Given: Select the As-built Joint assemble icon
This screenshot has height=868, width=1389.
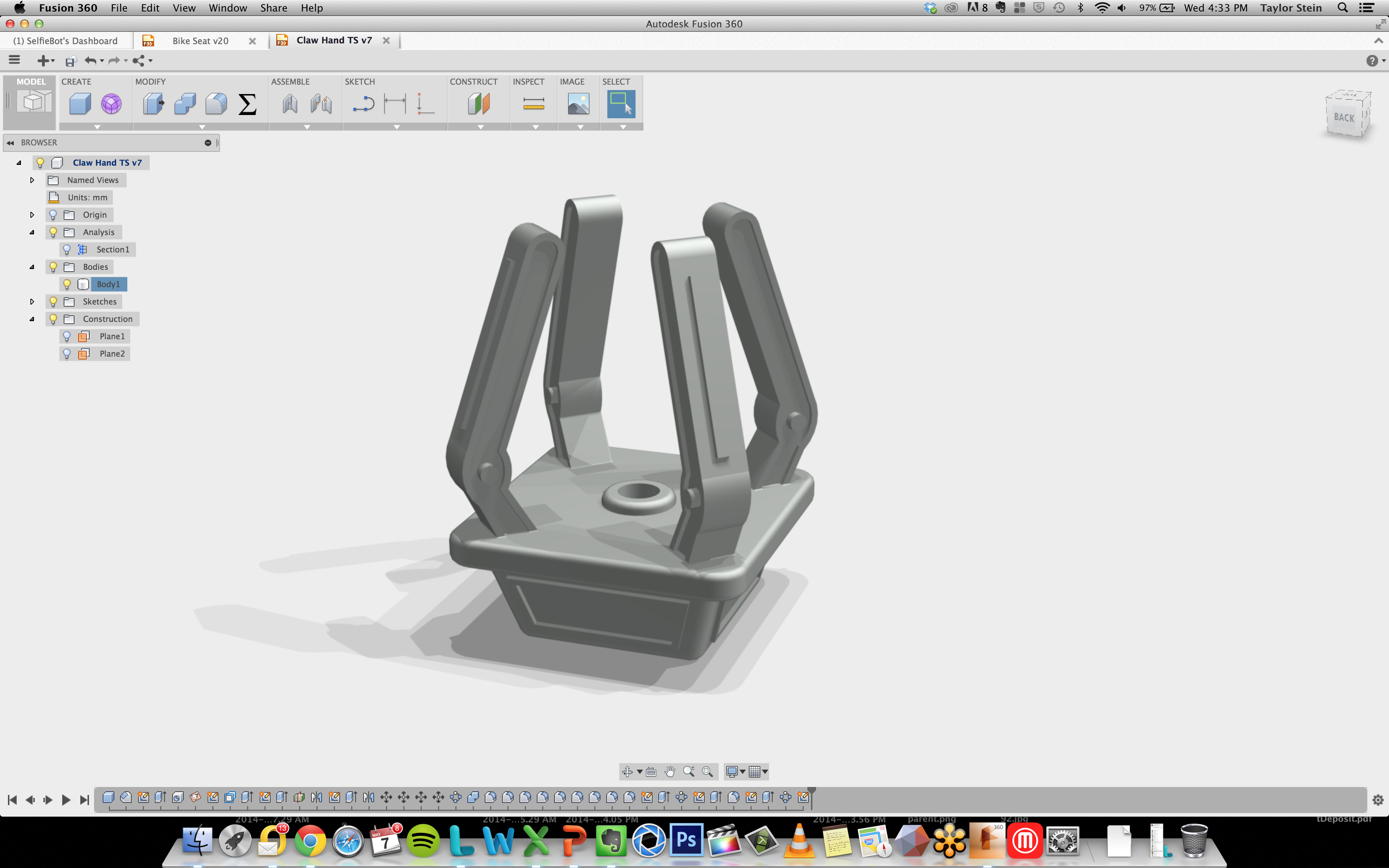Looking at the screenshot, I should click(322, 104).
